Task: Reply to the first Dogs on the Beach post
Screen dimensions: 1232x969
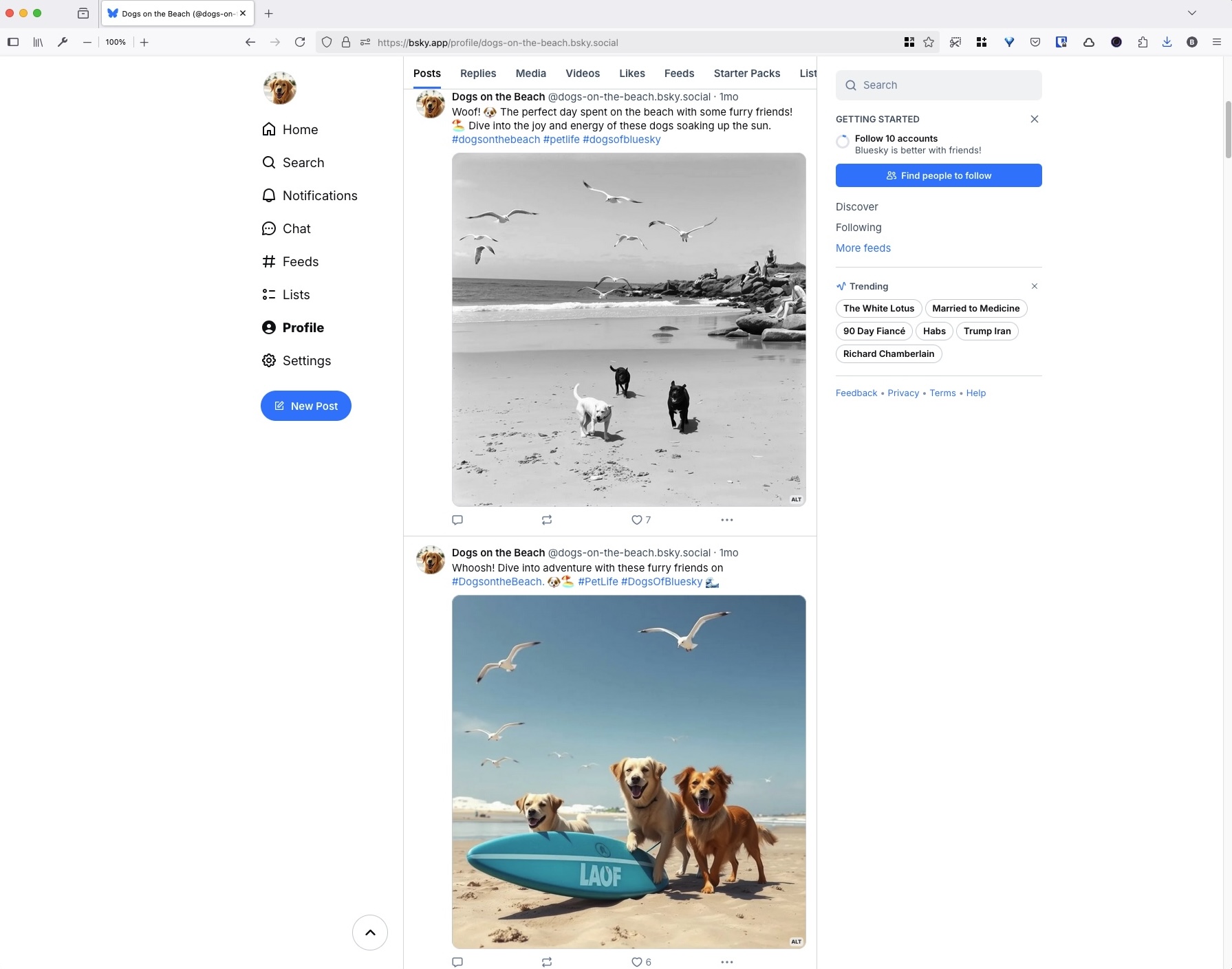Action: point(457,520)
